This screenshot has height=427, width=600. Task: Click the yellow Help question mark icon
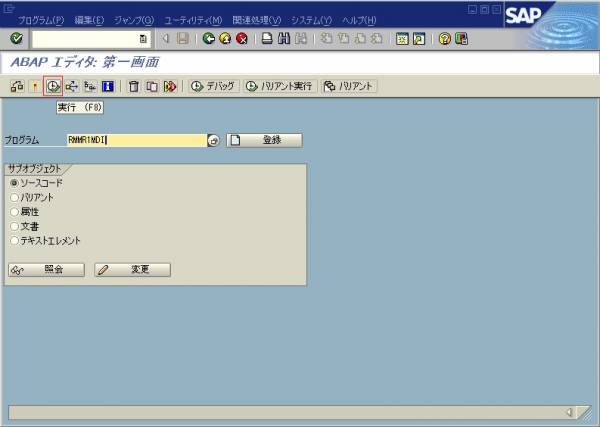445,39
